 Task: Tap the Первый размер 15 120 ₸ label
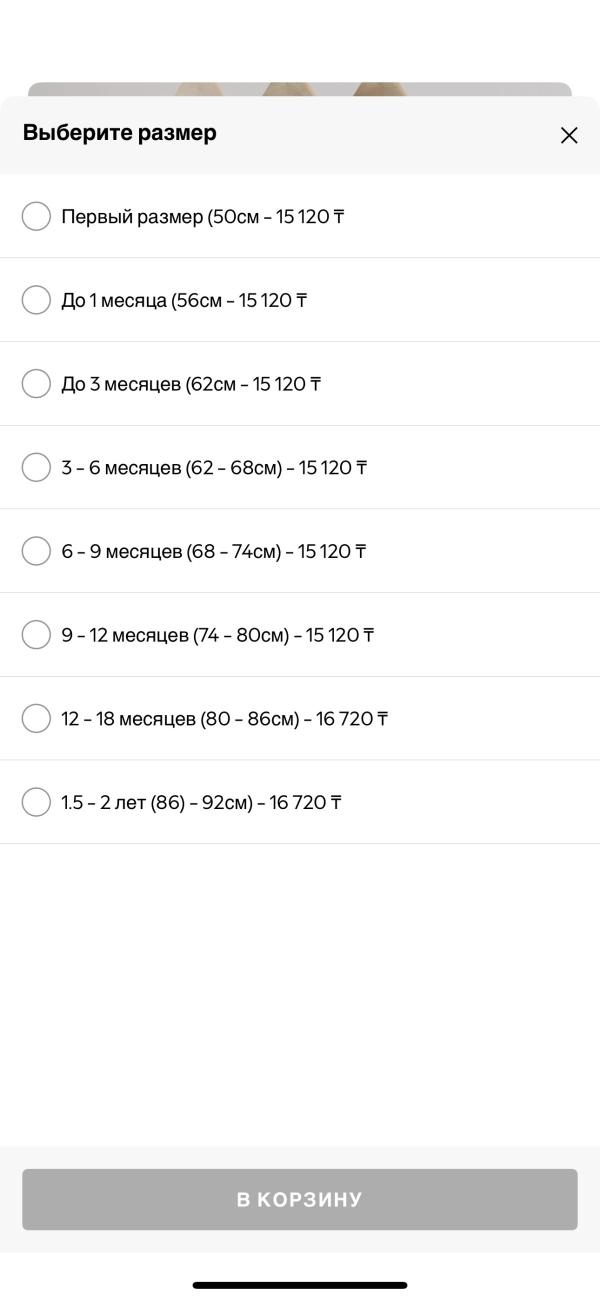pos(203,216)
